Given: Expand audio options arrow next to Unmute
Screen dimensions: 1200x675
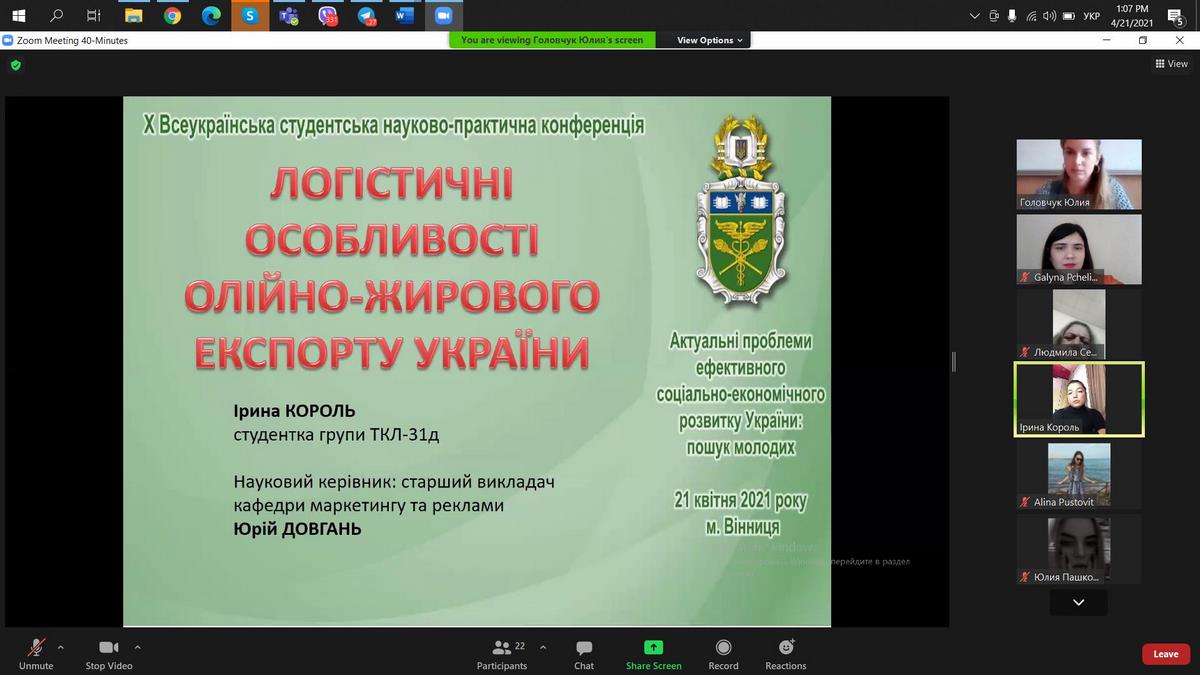Looking at the screenshot, I should 61,647.
